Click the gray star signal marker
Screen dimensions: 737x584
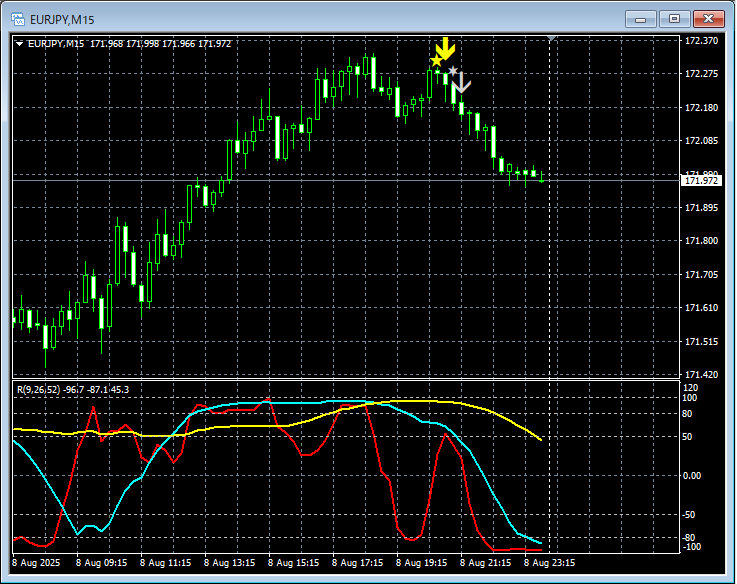[452, 71]
